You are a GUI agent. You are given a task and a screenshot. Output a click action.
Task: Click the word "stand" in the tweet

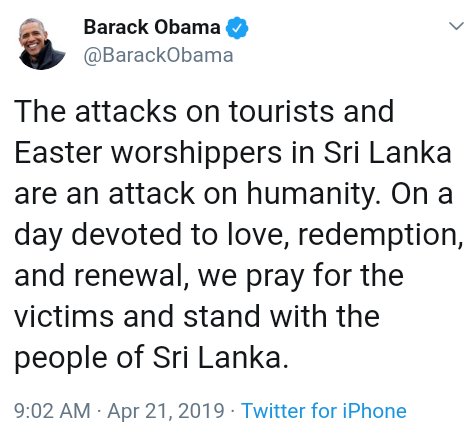click(x=222, y=317)
